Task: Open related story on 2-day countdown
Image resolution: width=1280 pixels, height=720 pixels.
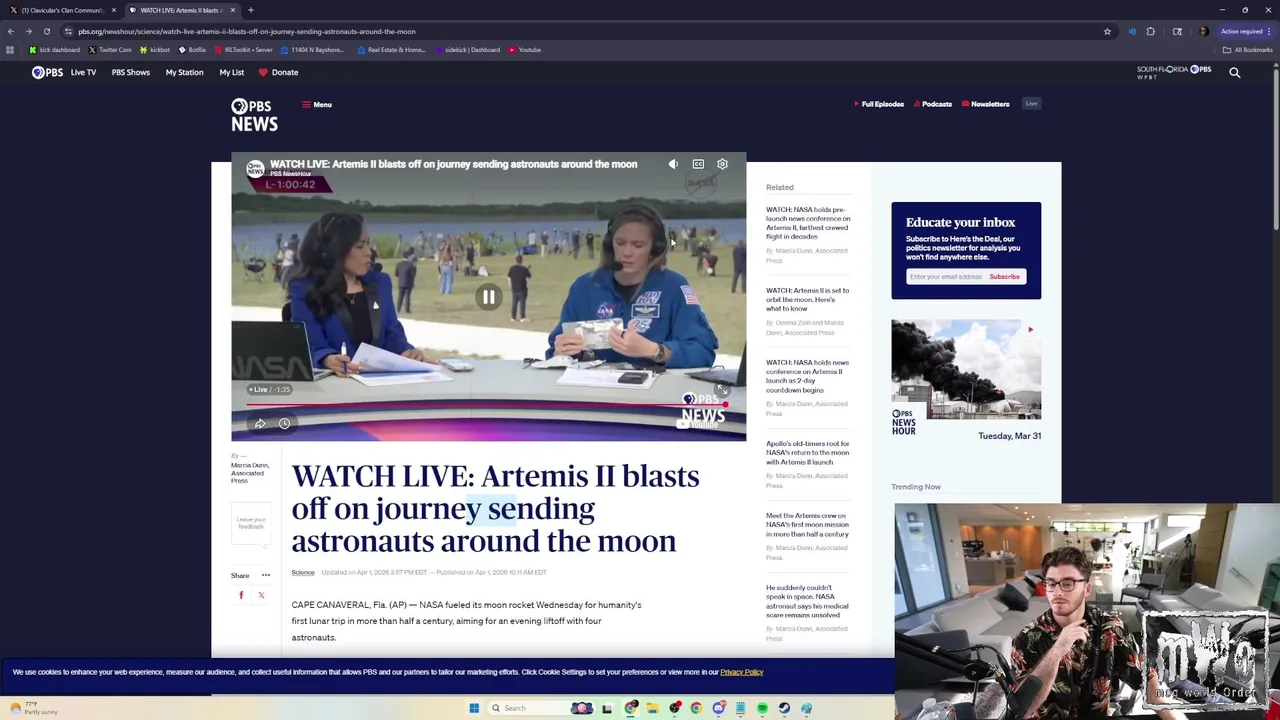Action: click(807, 376)
